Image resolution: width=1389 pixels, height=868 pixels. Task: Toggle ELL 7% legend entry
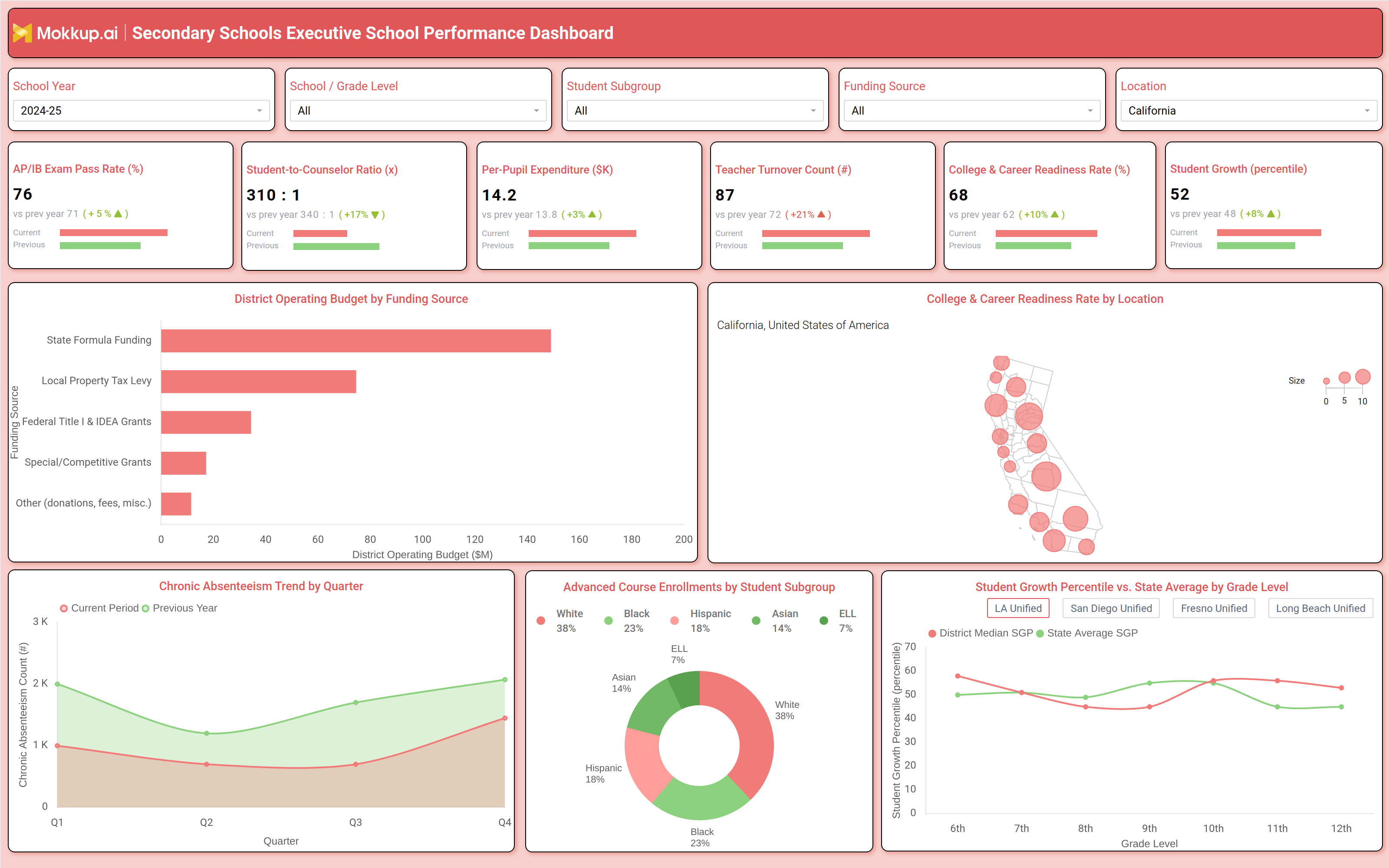coord(839,621)
